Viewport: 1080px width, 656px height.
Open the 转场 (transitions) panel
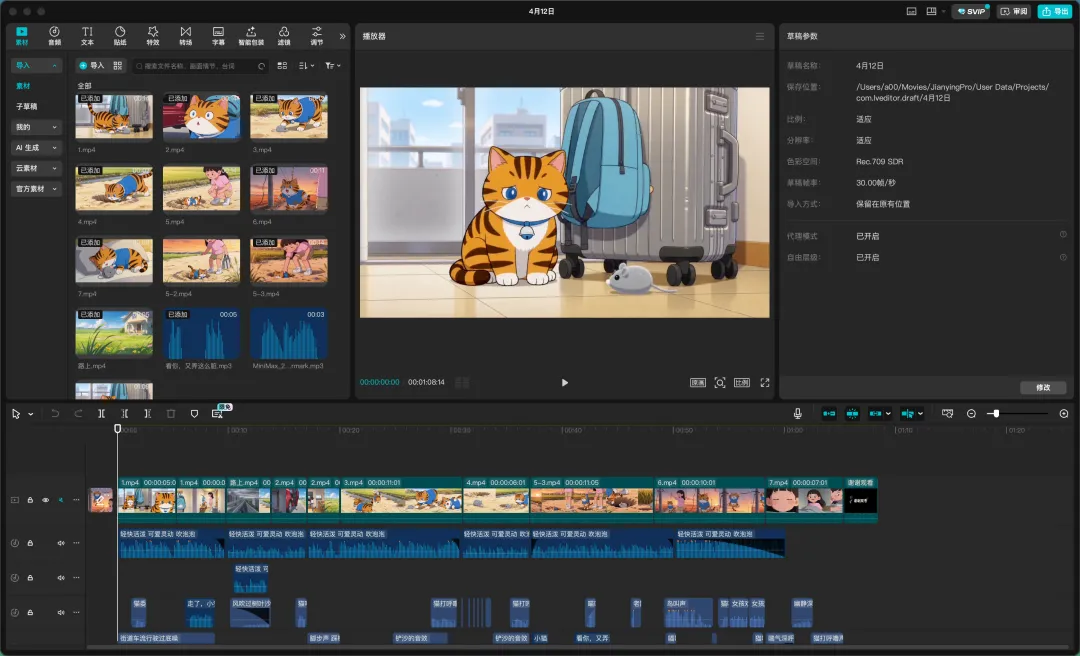(x=185, y=36)
